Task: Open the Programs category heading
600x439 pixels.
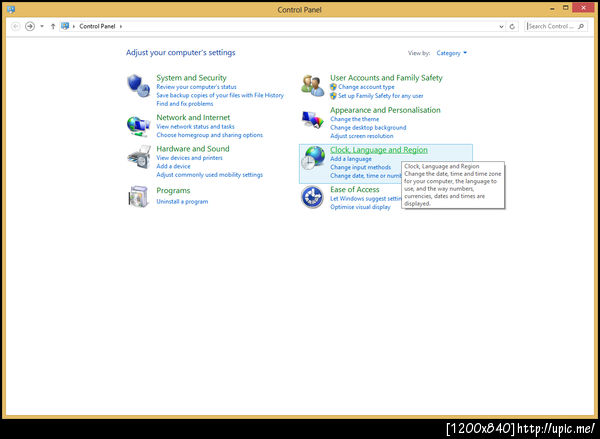Action: (173, 191)
